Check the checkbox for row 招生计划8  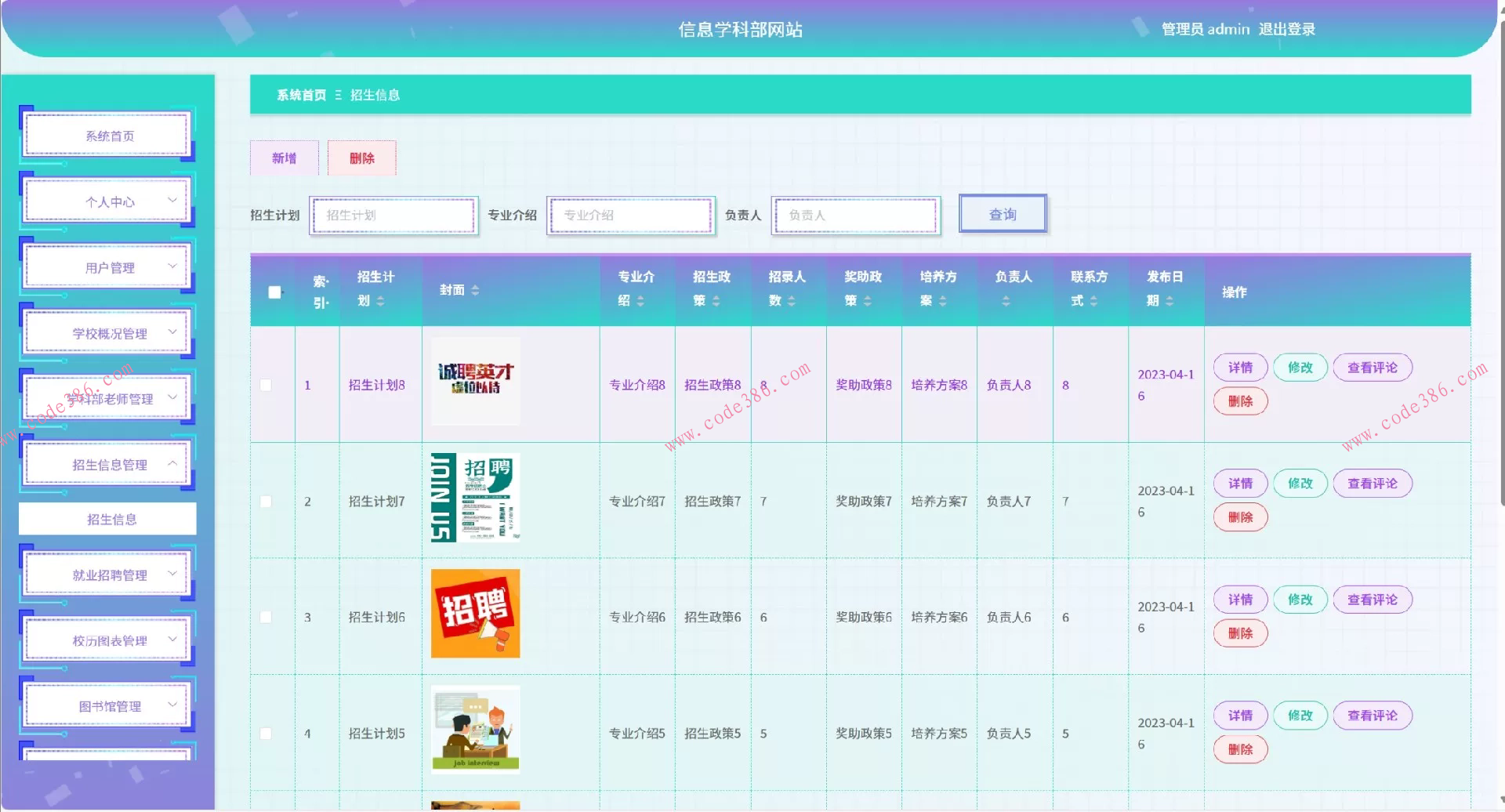coord(266,385)
